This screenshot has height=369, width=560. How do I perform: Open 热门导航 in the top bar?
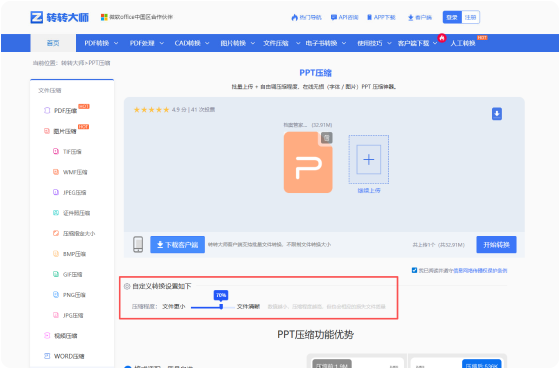[307, 17]
